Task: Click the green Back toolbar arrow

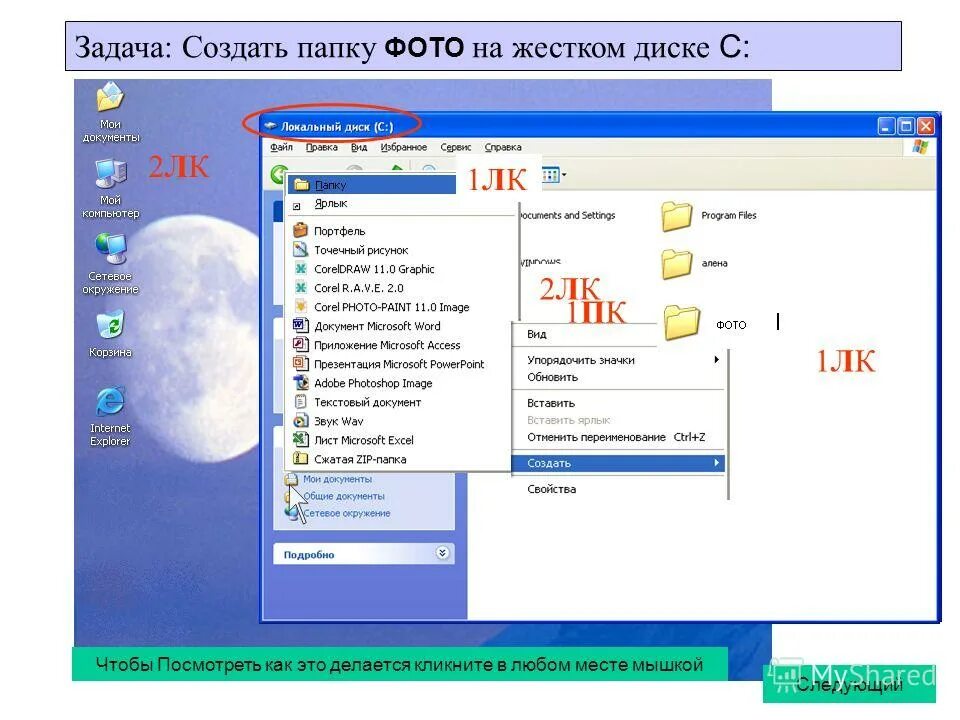Action: (x=279, y=174)
